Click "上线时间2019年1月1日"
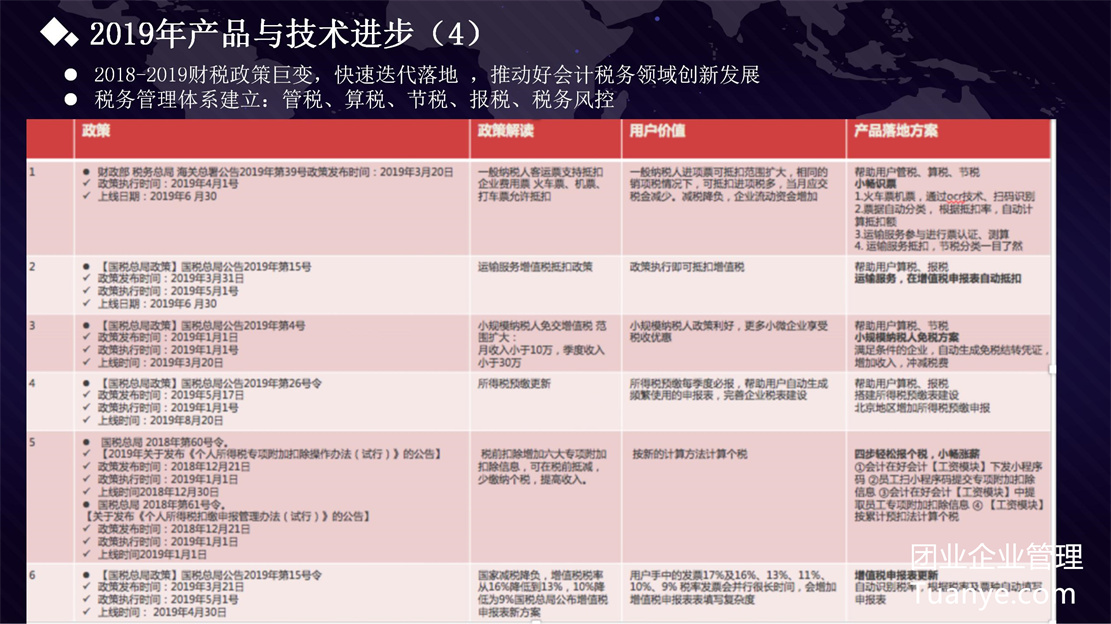The height and width of the screenshot is (624, 1111). point(152,555)
